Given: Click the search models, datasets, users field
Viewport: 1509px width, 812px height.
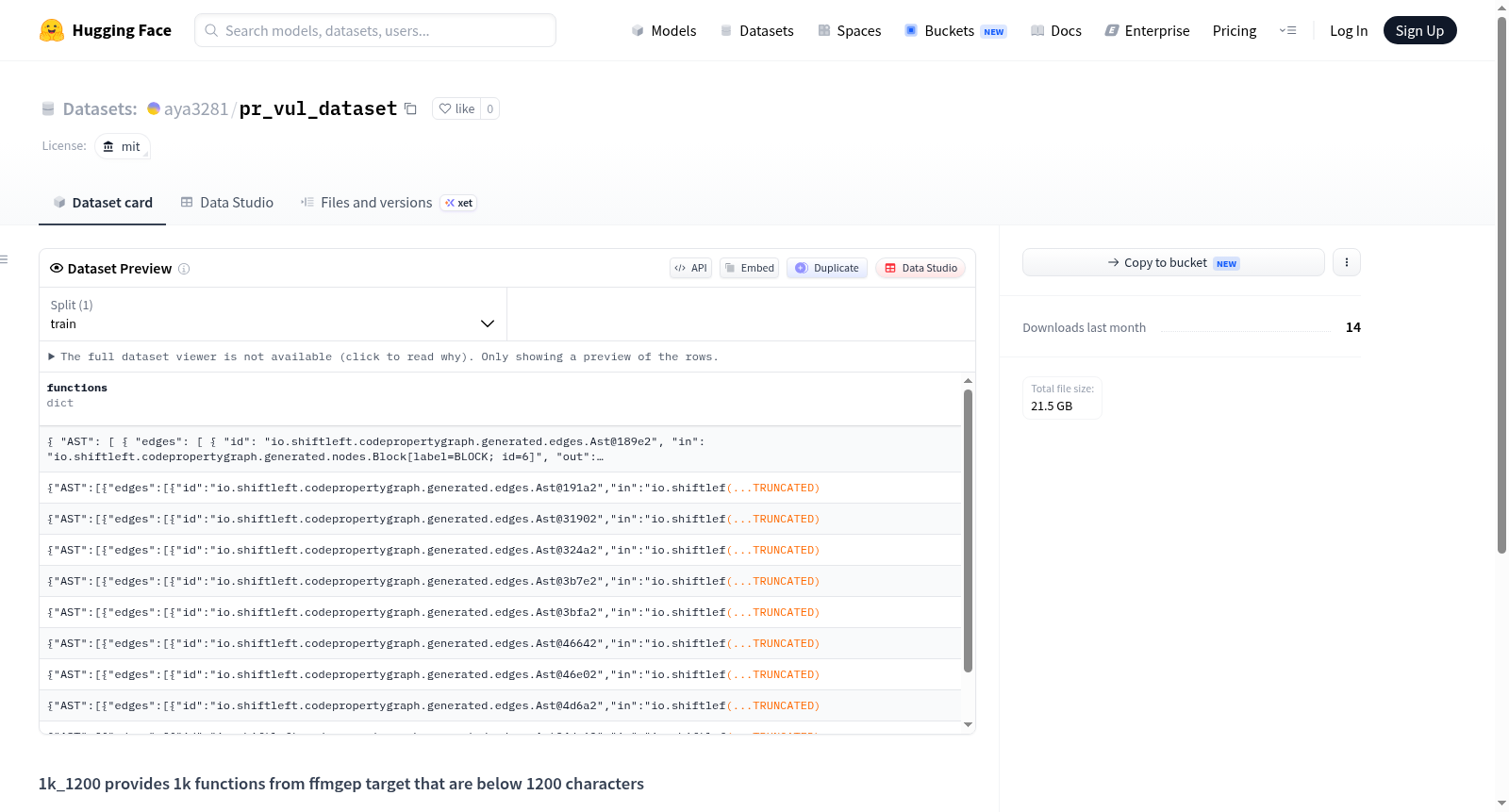Looking at the screenshot, I should coord(375,30).
